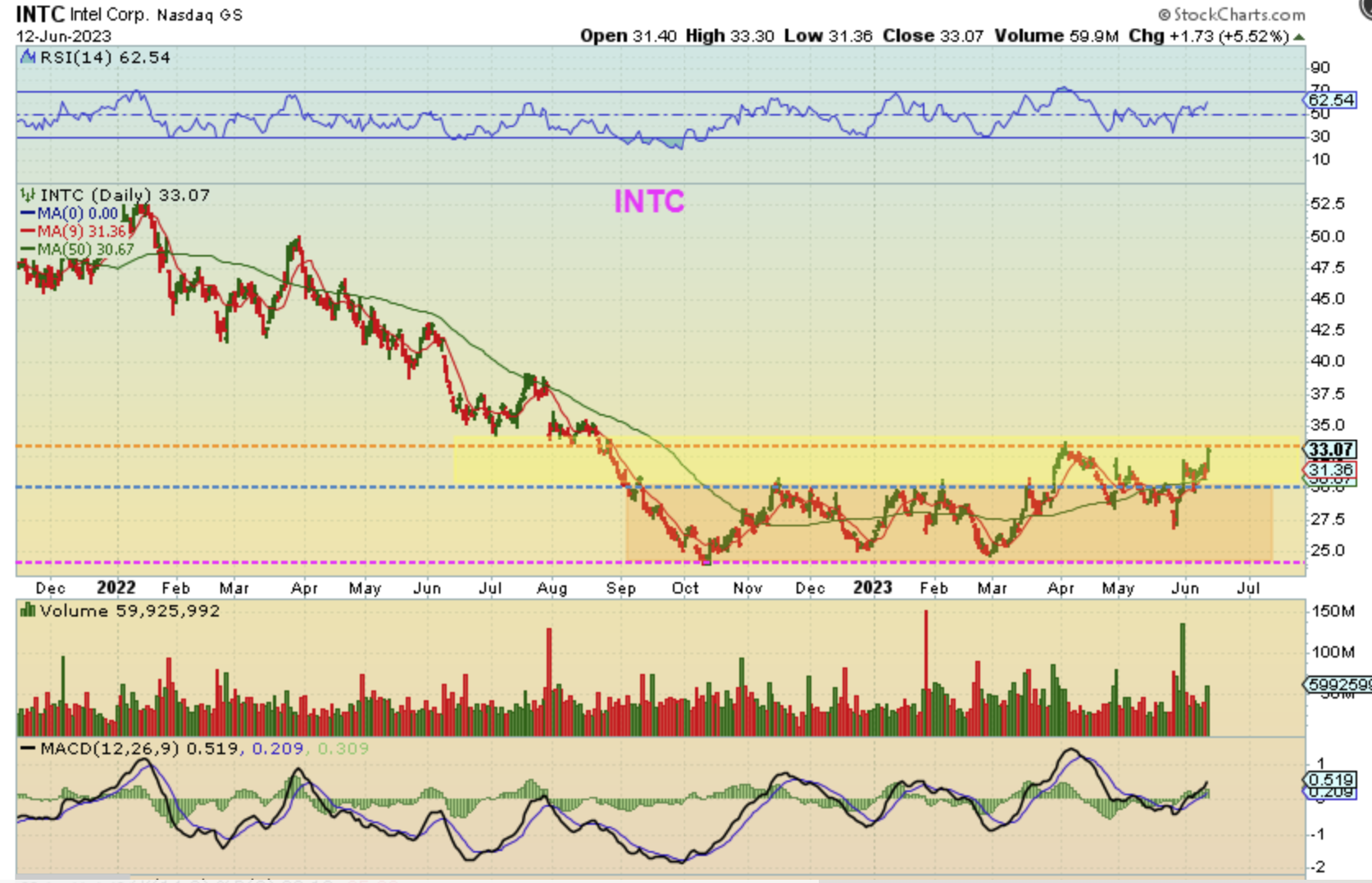
Task: Click the green 0.309 MACD histogram value
Action: 343,749
